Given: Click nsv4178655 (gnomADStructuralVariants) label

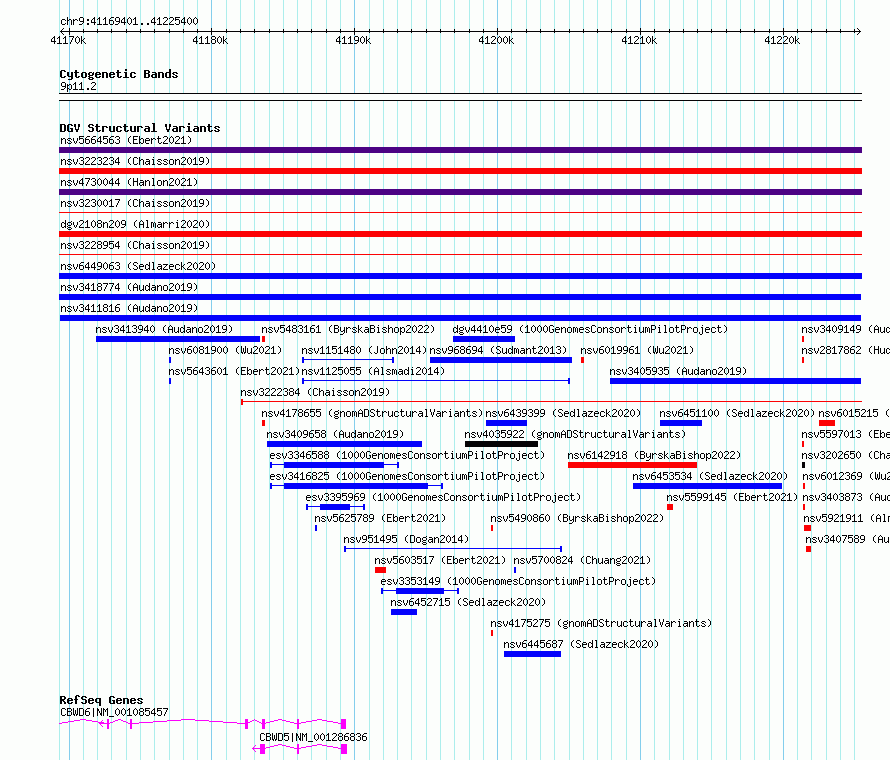Looking at the screenshot, I should 372,413.
